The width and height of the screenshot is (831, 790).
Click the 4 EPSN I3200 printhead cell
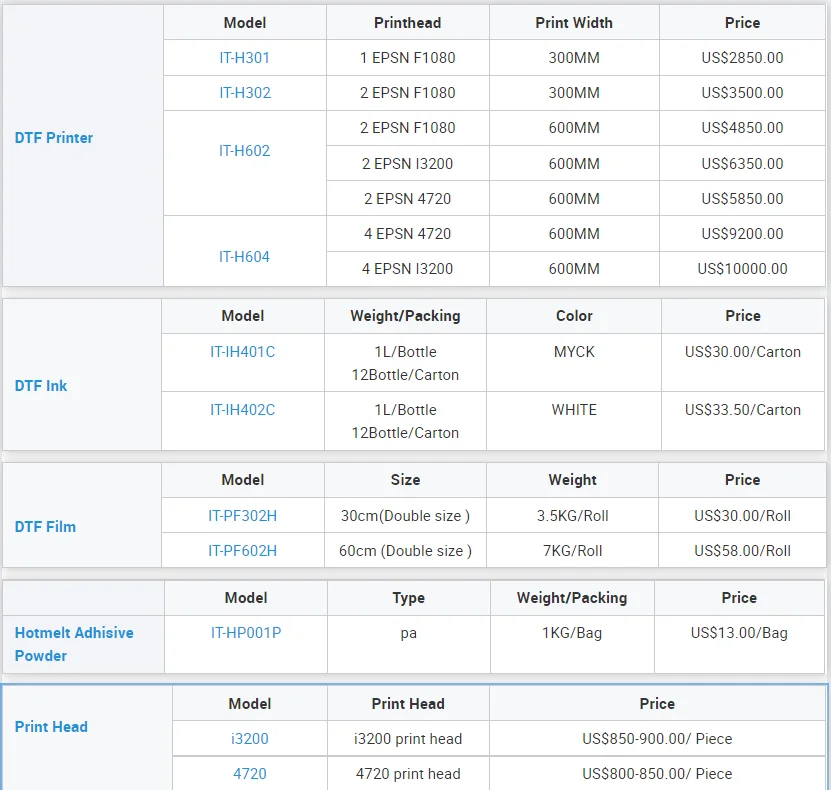(408, 269)
